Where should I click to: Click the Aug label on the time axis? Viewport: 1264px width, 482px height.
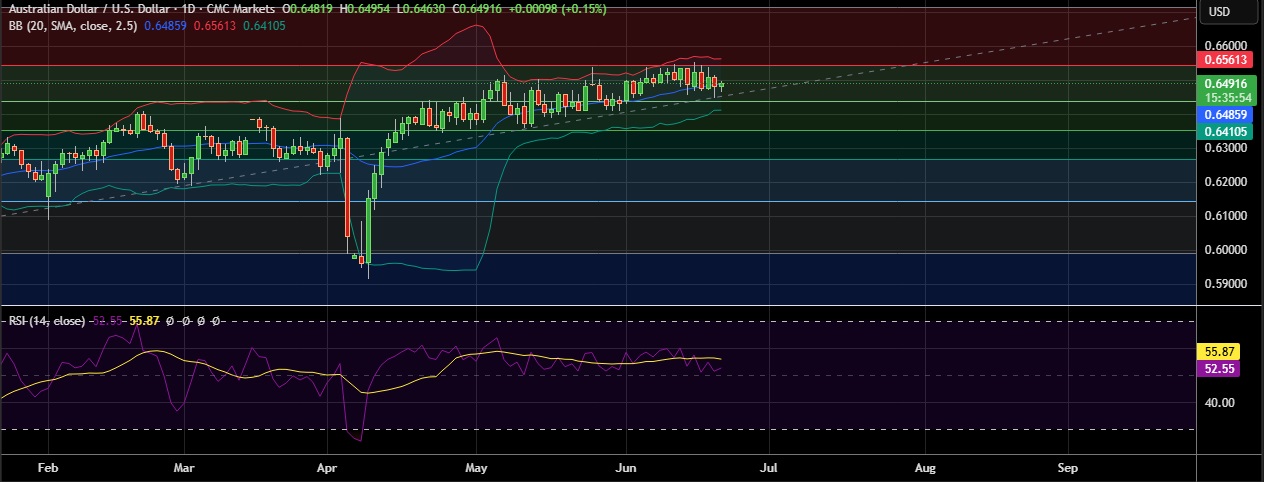(x=925, y=467)
